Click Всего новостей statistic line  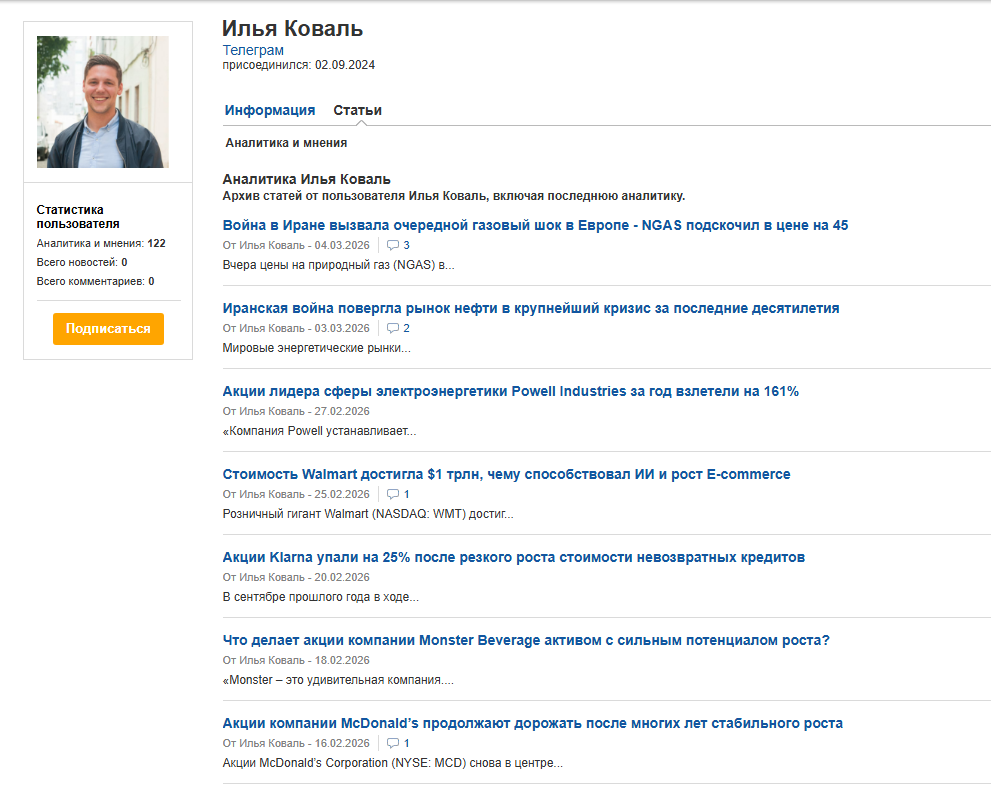pyautogui.click(x=82, y=262)
